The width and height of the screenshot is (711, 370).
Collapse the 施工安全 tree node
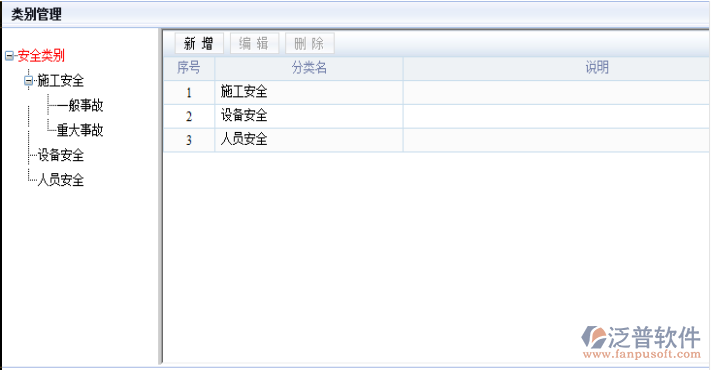(29, 81)
